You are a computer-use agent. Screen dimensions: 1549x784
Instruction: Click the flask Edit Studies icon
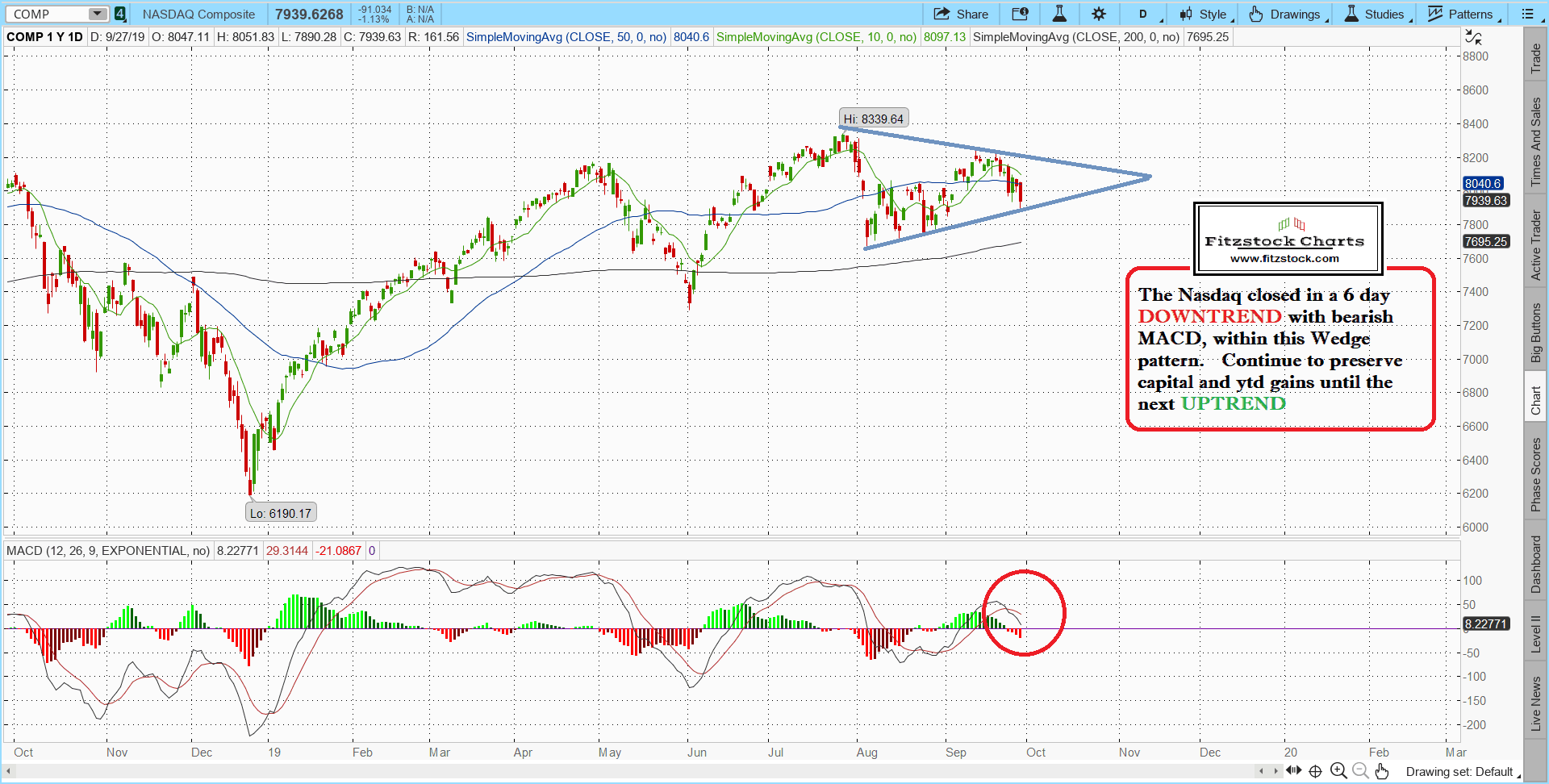[1059, 14]
